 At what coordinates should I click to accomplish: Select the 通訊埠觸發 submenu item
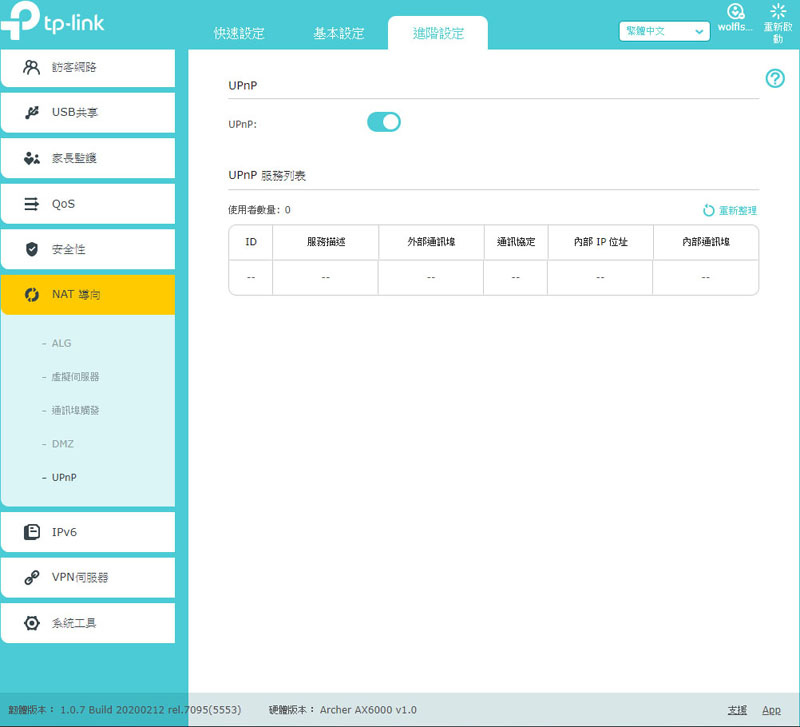(76, 410)
